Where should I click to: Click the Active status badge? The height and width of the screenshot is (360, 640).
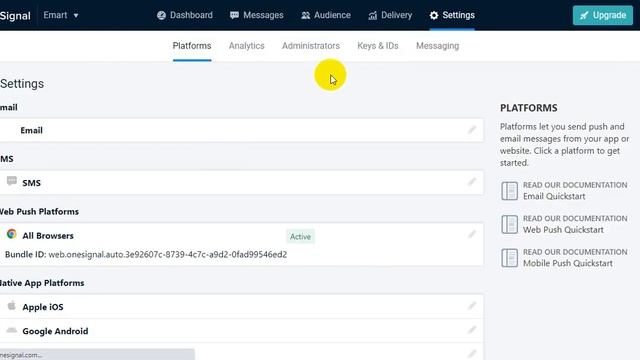click(x=300, y=236)
